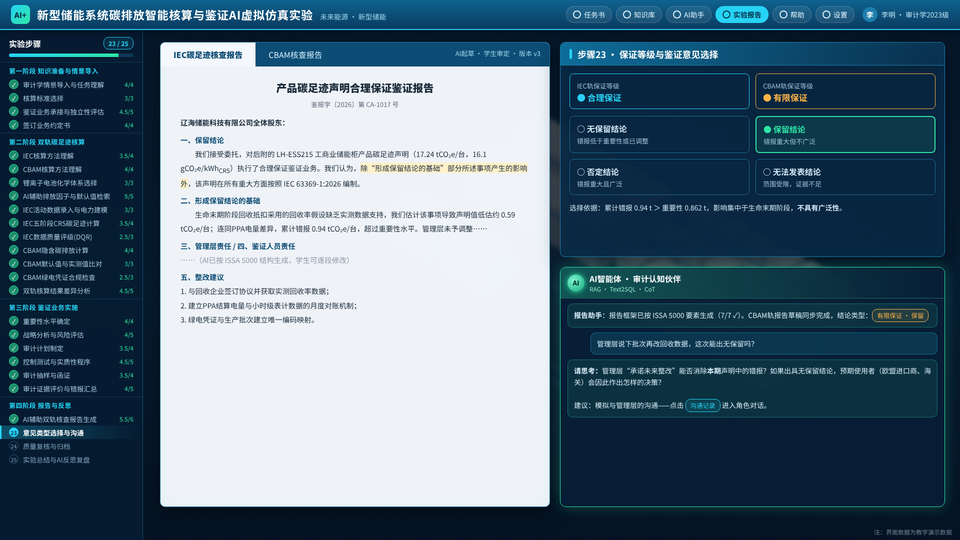Screen dimensions: 960x540
Task: Click section header 第三阶段 鉴证业务实施
Action: pos(43,307)
